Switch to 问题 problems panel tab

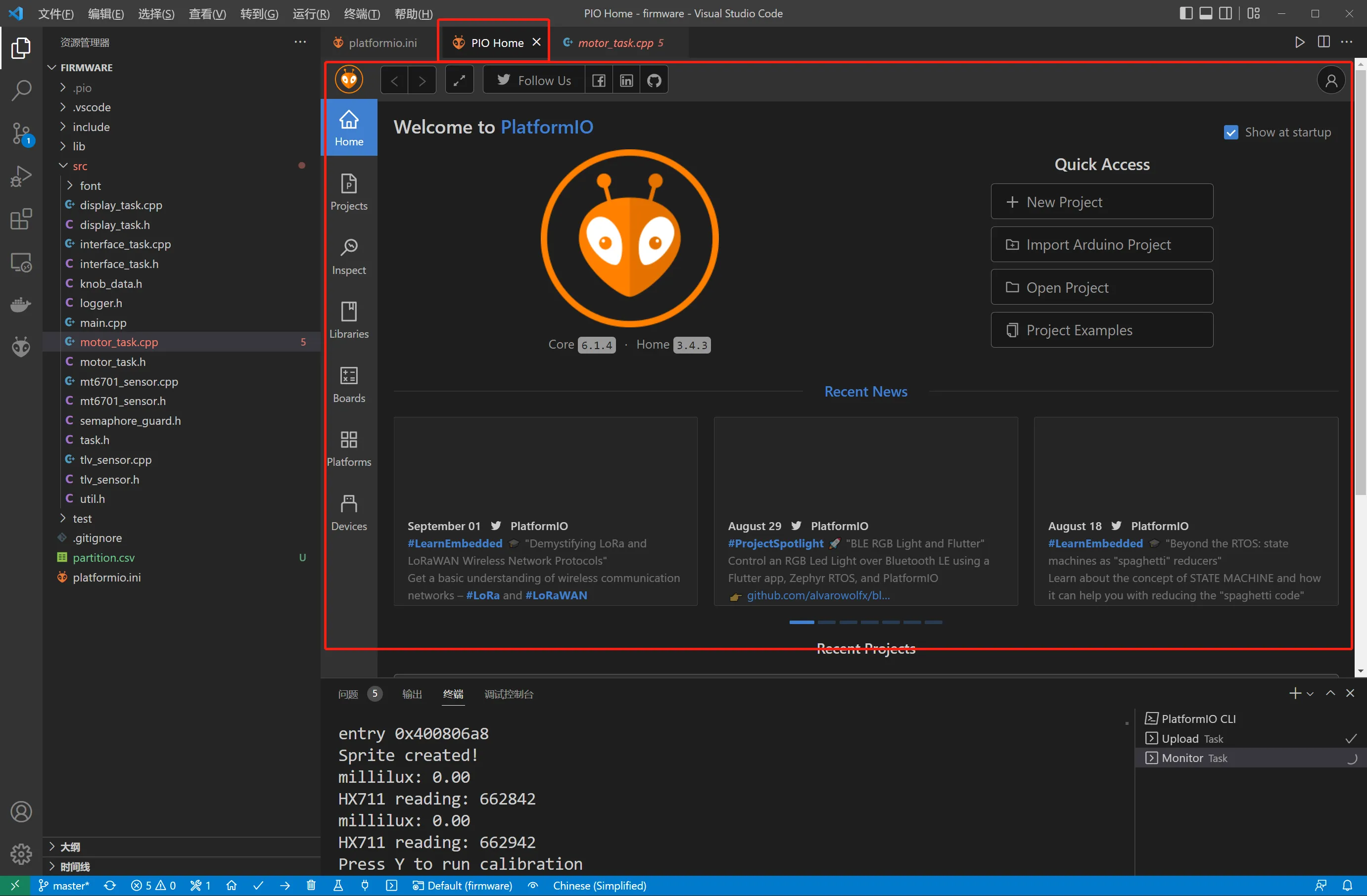[359, 694]
